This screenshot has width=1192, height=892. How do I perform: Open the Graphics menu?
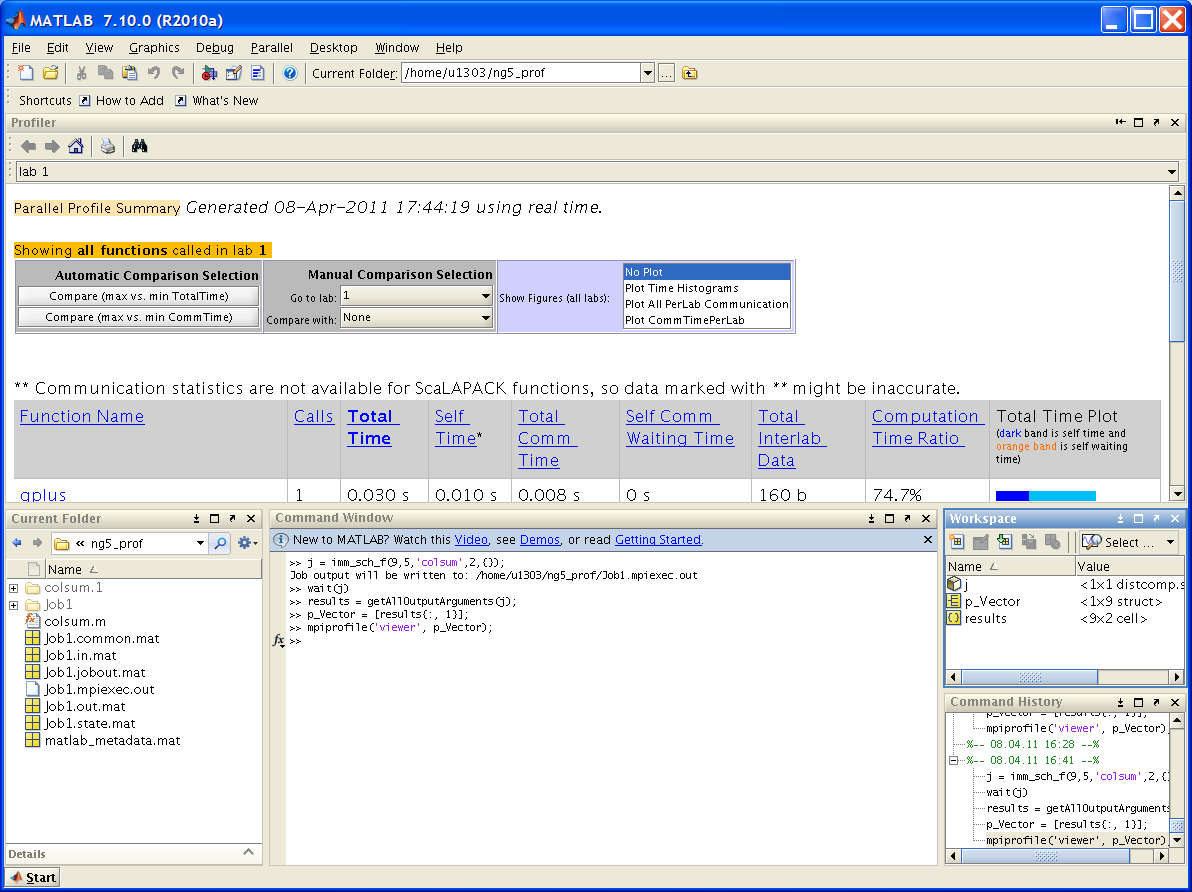154,47
